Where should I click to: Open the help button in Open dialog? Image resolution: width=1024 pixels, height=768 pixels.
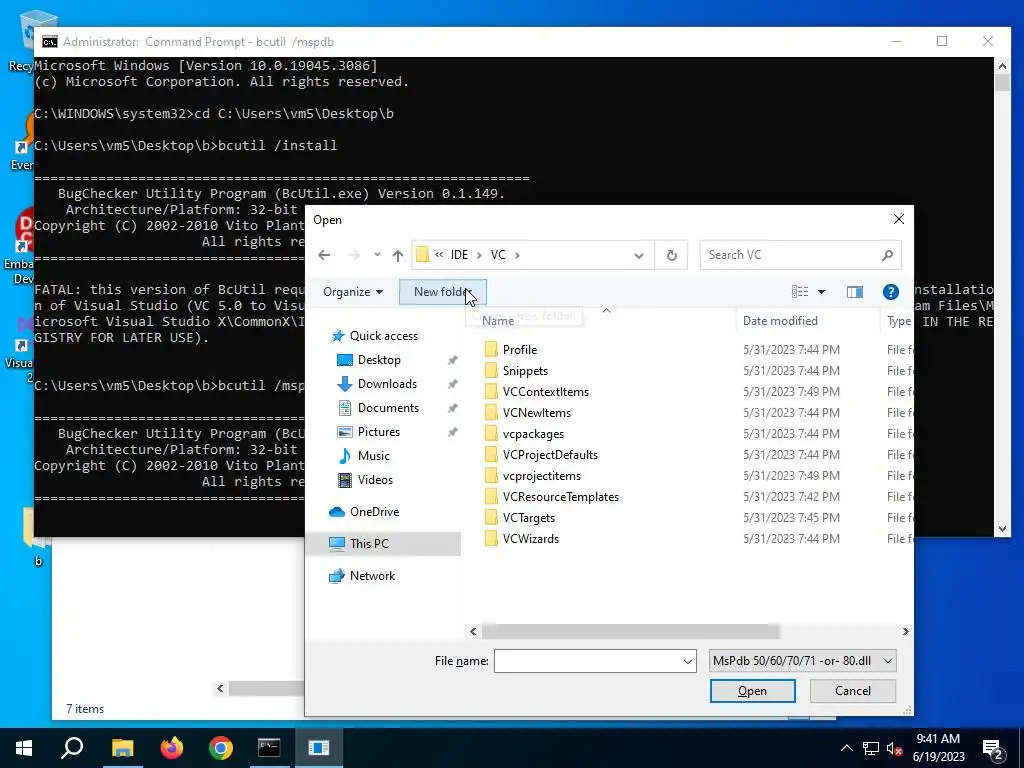click(x=891, y=292)
